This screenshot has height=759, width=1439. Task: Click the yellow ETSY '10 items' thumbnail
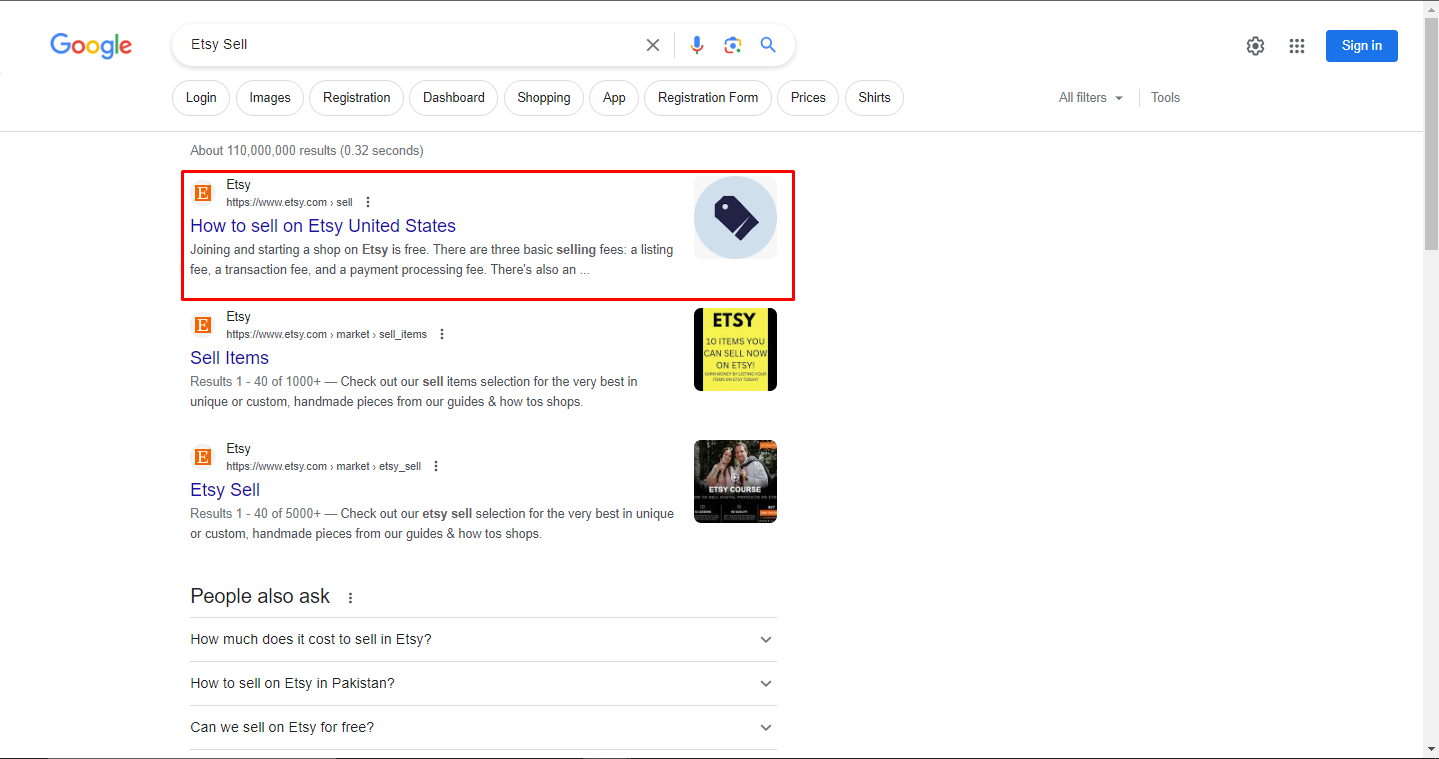(735, 350)
